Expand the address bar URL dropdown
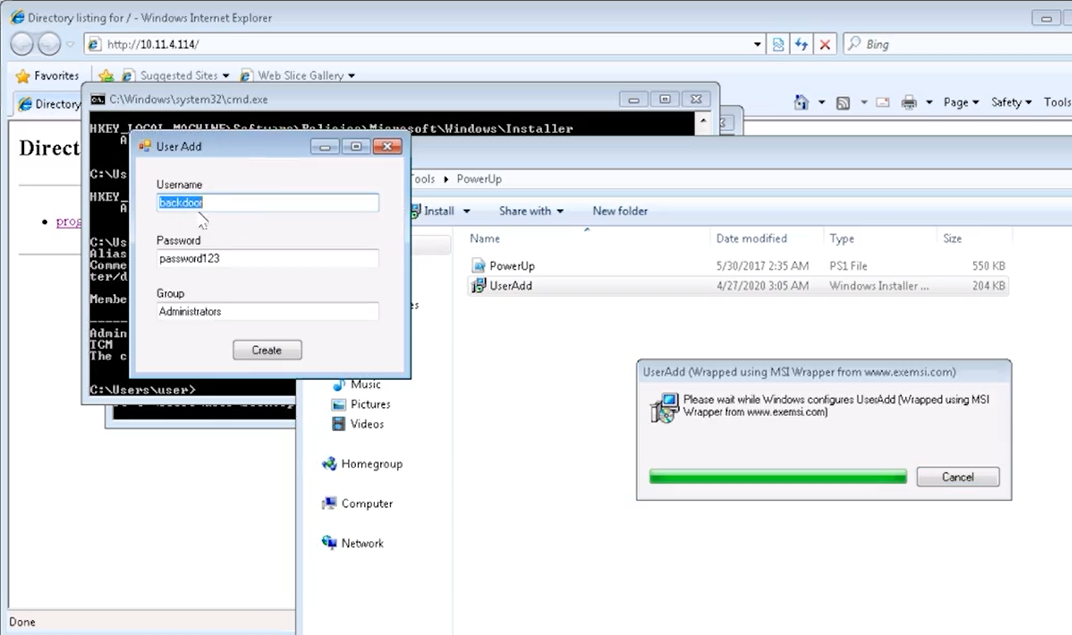Screen dimensions: 1072x635 coord(757,45)
